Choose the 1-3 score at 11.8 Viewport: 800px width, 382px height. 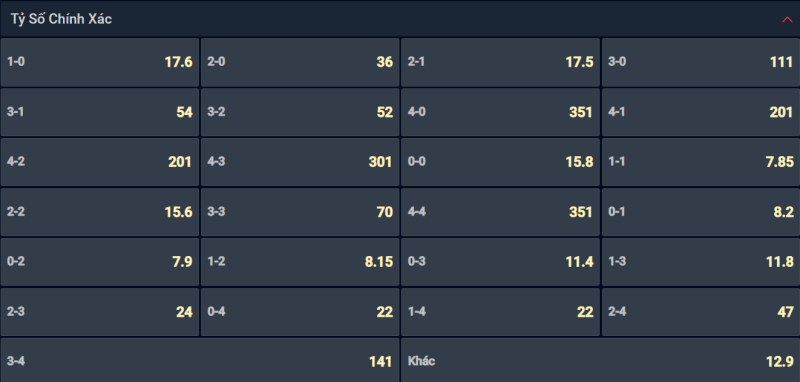pos(701,262)
